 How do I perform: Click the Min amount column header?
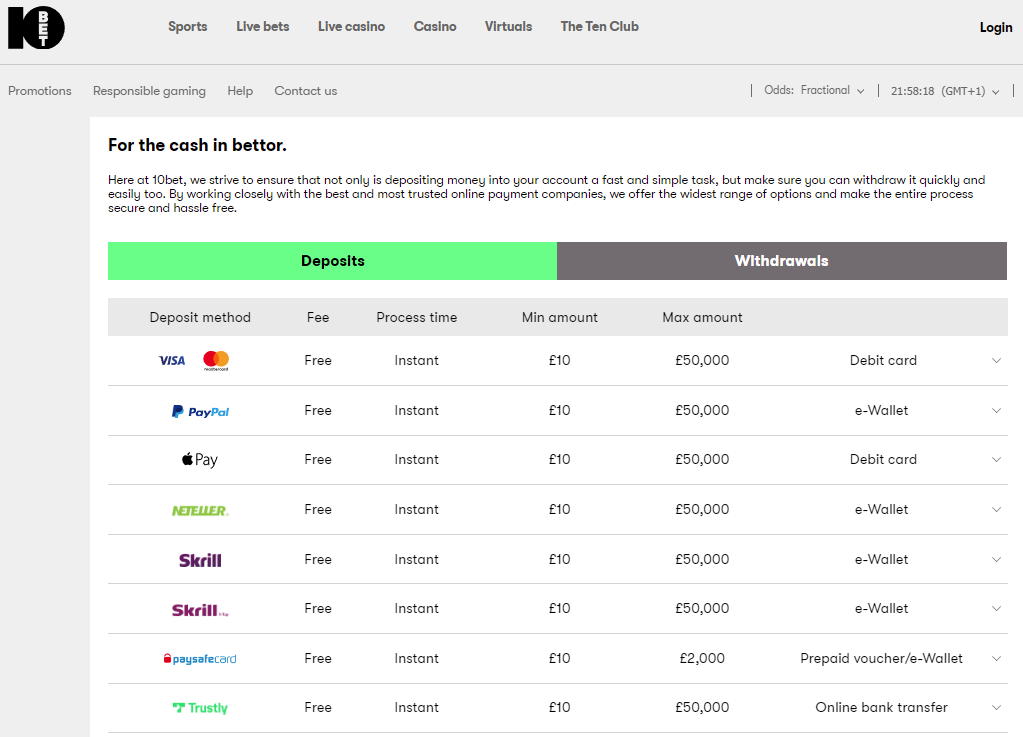pos(560,318)
